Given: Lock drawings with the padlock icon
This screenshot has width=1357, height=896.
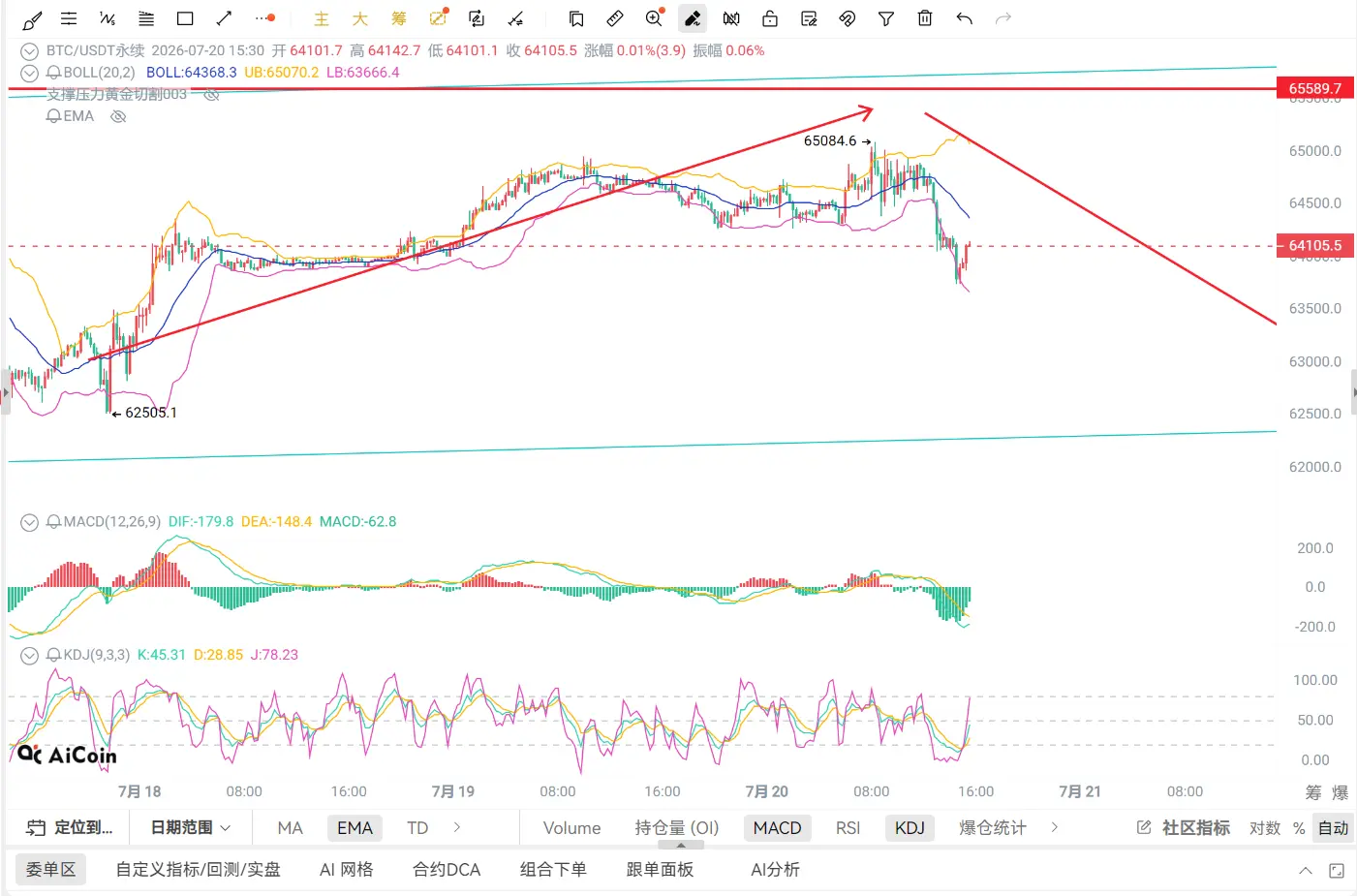Looking at the screenshot, I should pyautogui.click(x=770, y=18).
